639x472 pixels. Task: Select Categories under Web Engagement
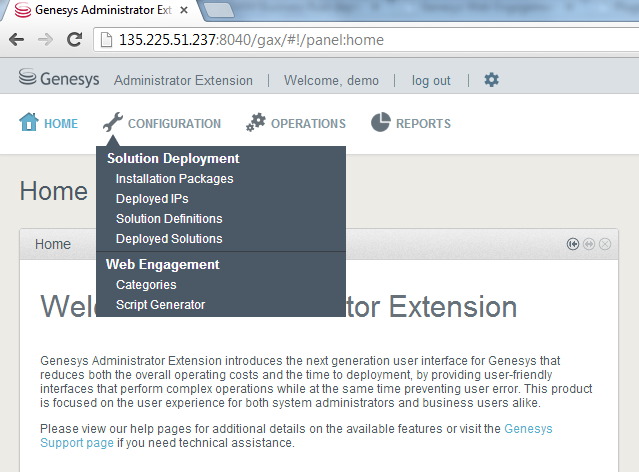(x=146, y=285)
